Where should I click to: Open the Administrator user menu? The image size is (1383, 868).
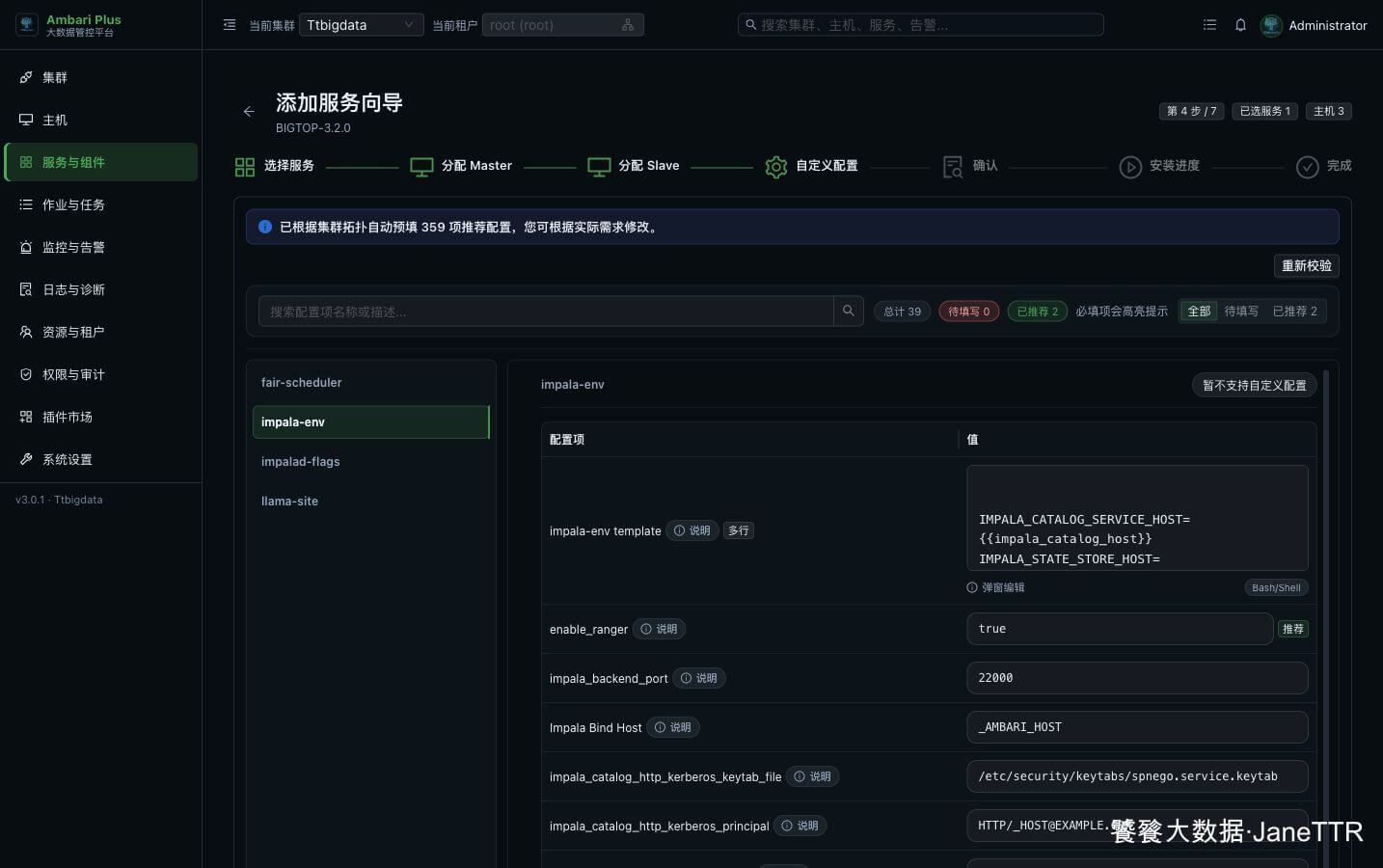pos(1315,25)
